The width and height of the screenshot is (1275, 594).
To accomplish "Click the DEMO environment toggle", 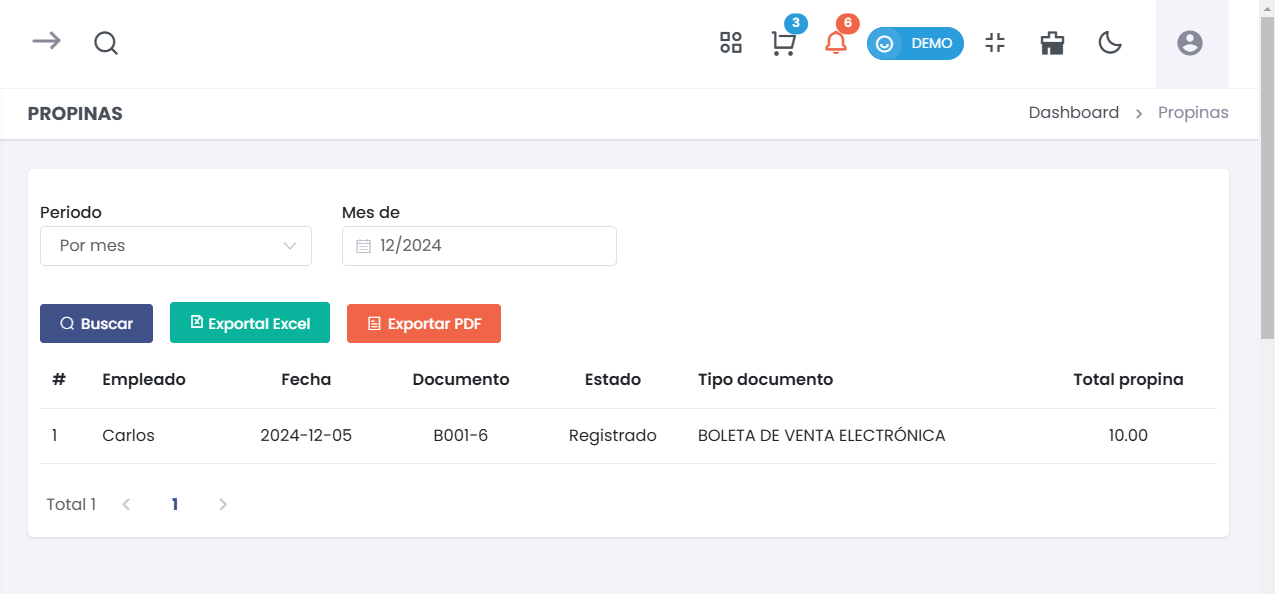I will click(x=915, y=44).
